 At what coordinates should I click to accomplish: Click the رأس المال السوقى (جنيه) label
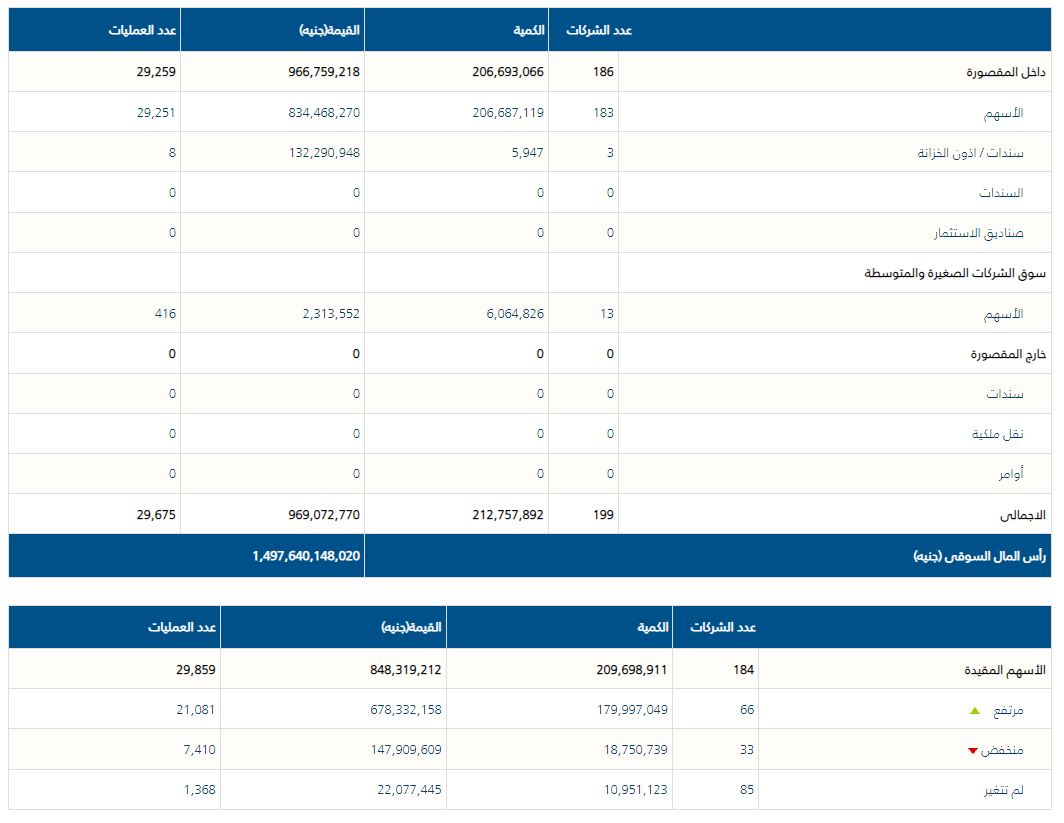978,556
